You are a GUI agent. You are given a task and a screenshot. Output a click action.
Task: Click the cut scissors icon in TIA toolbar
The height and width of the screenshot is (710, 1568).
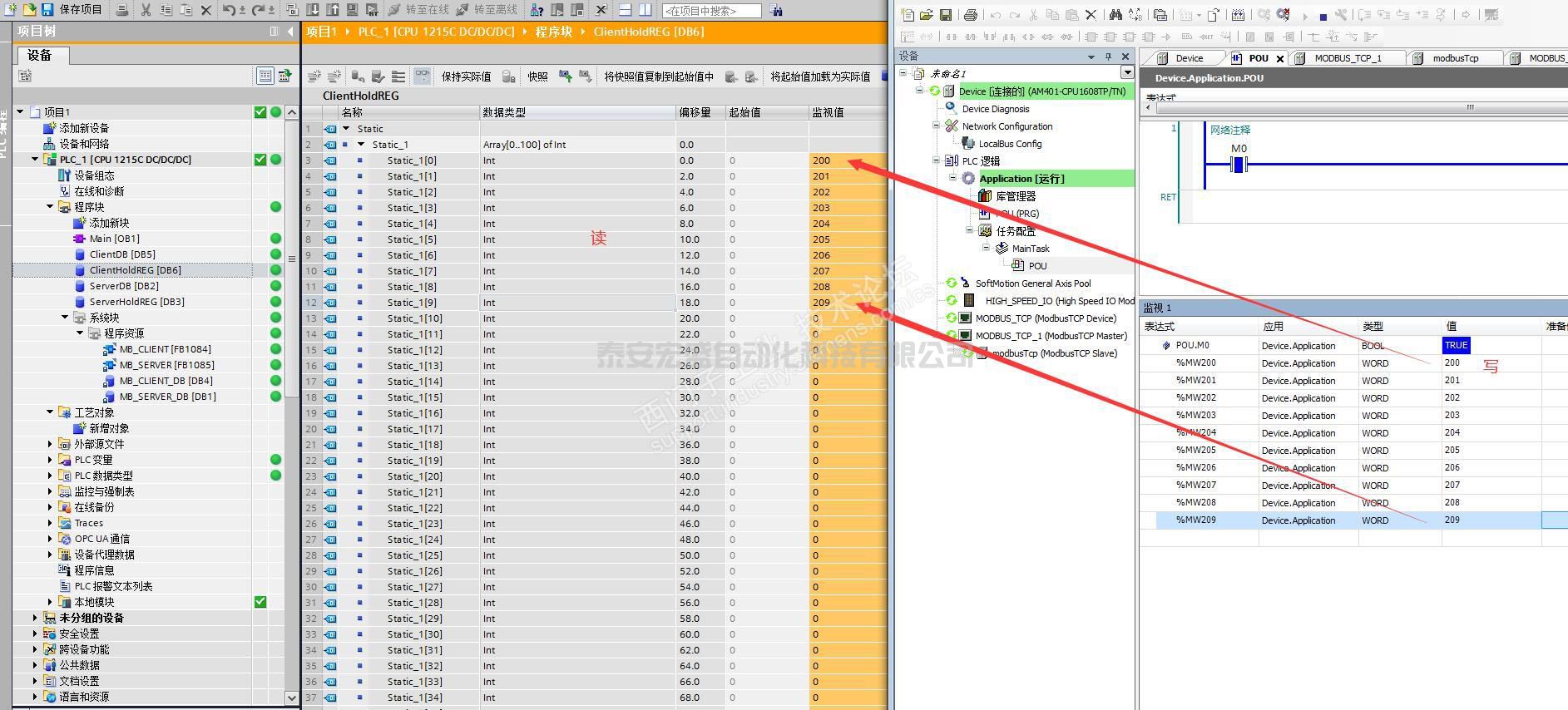pos(146,10)
